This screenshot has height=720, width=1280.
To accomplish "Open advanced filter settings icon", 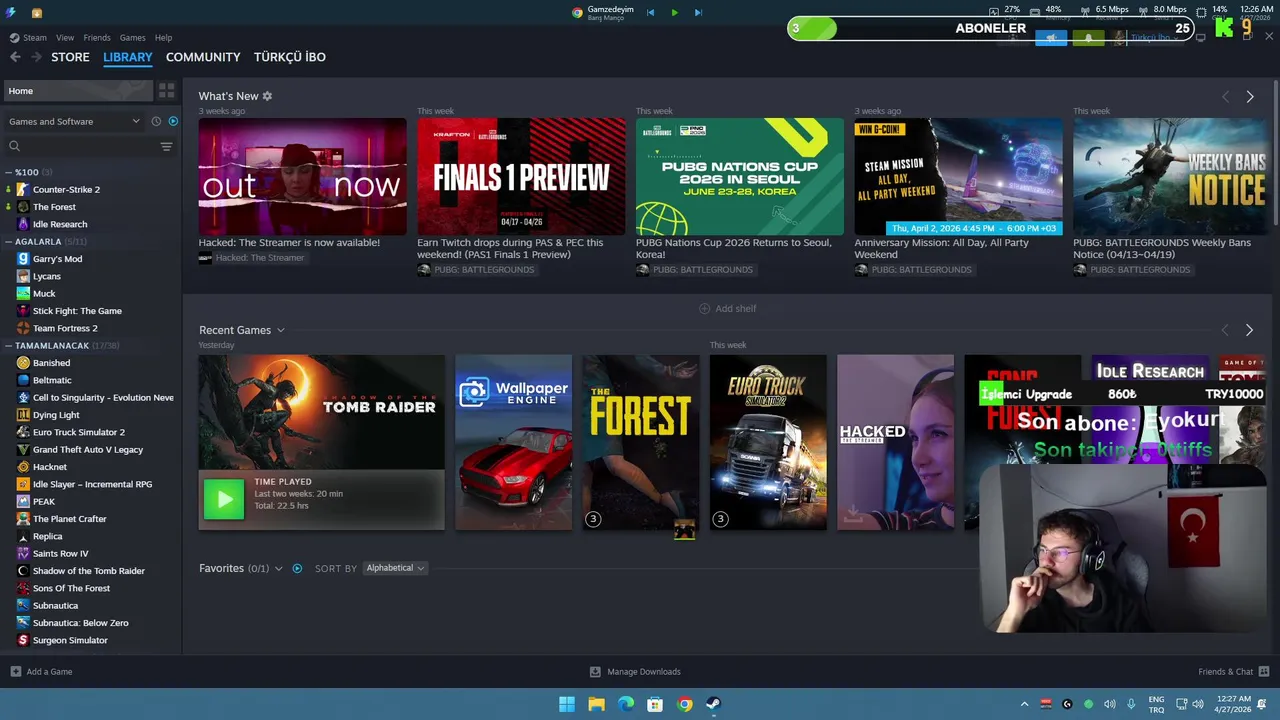I will click(x=166, y=146).
